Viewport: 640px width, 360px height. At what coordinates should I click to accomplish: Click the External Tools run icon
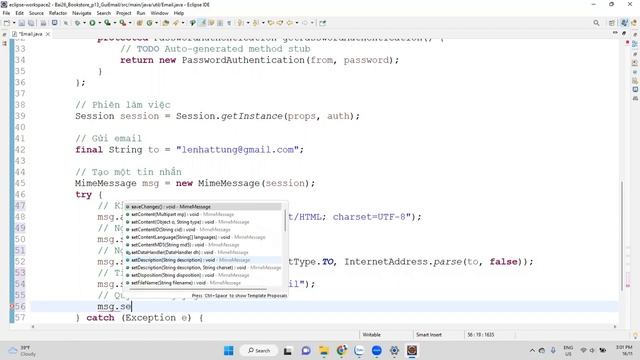tap(122, 23)
